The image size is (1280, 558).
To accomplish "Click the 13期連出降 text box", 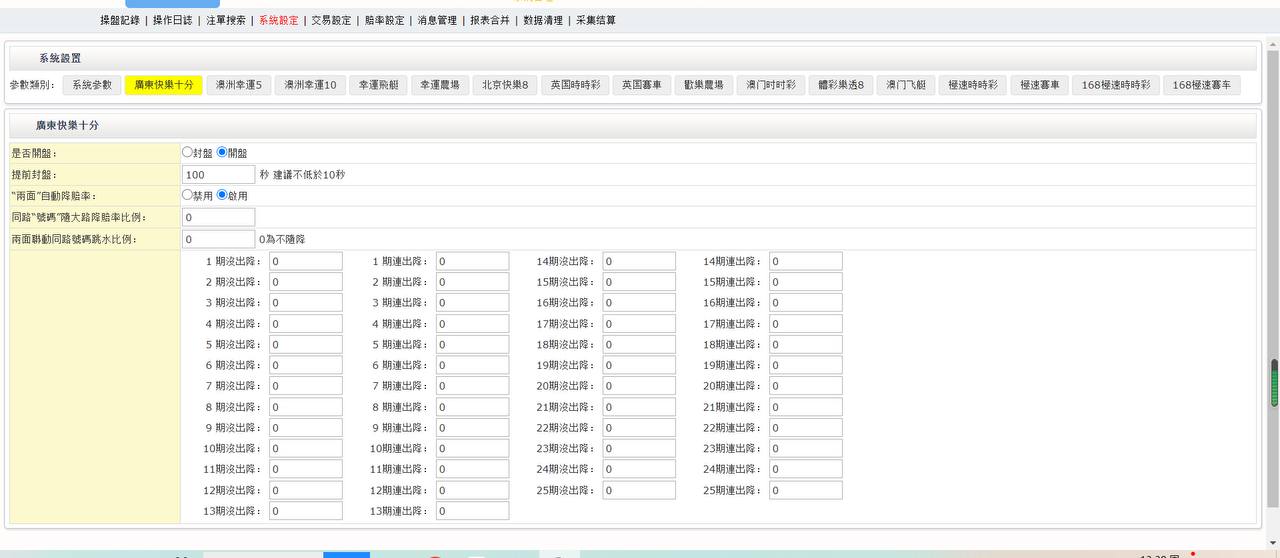I will (472, 511).
